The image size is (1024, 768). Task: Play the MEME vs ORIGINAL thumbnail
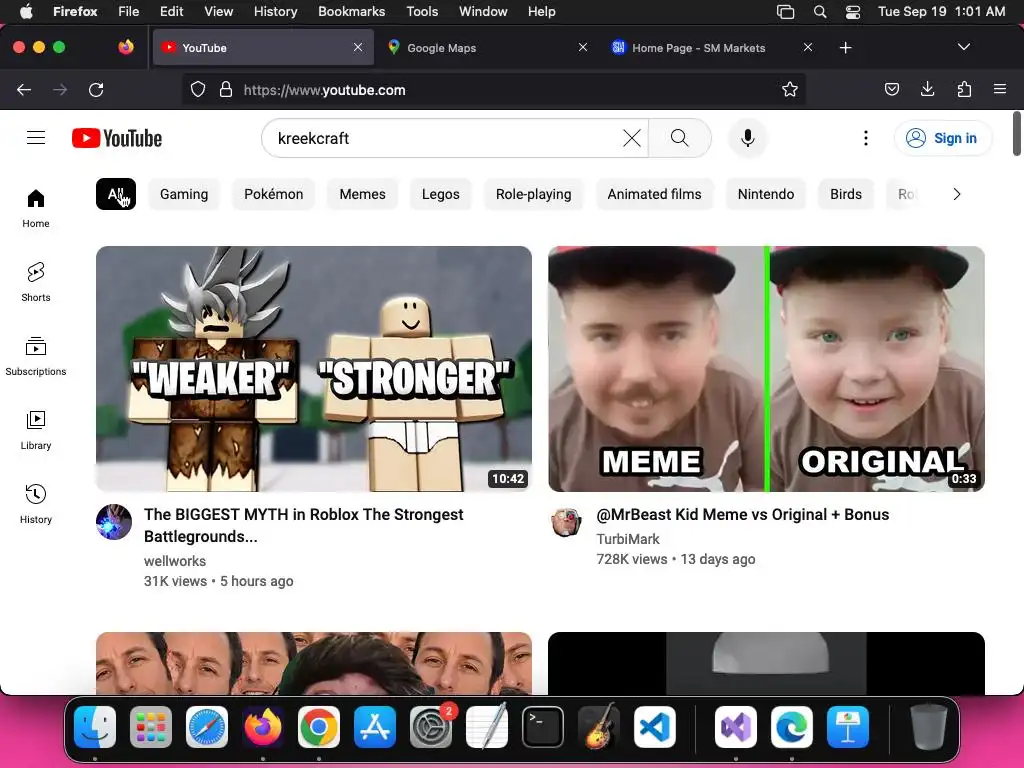[x=766, y=368]
